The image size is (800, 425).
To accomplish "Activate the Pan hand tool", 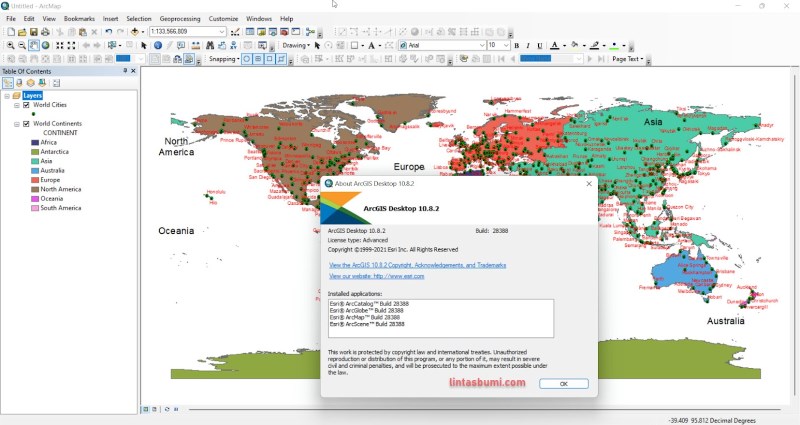I will point(34,45).
